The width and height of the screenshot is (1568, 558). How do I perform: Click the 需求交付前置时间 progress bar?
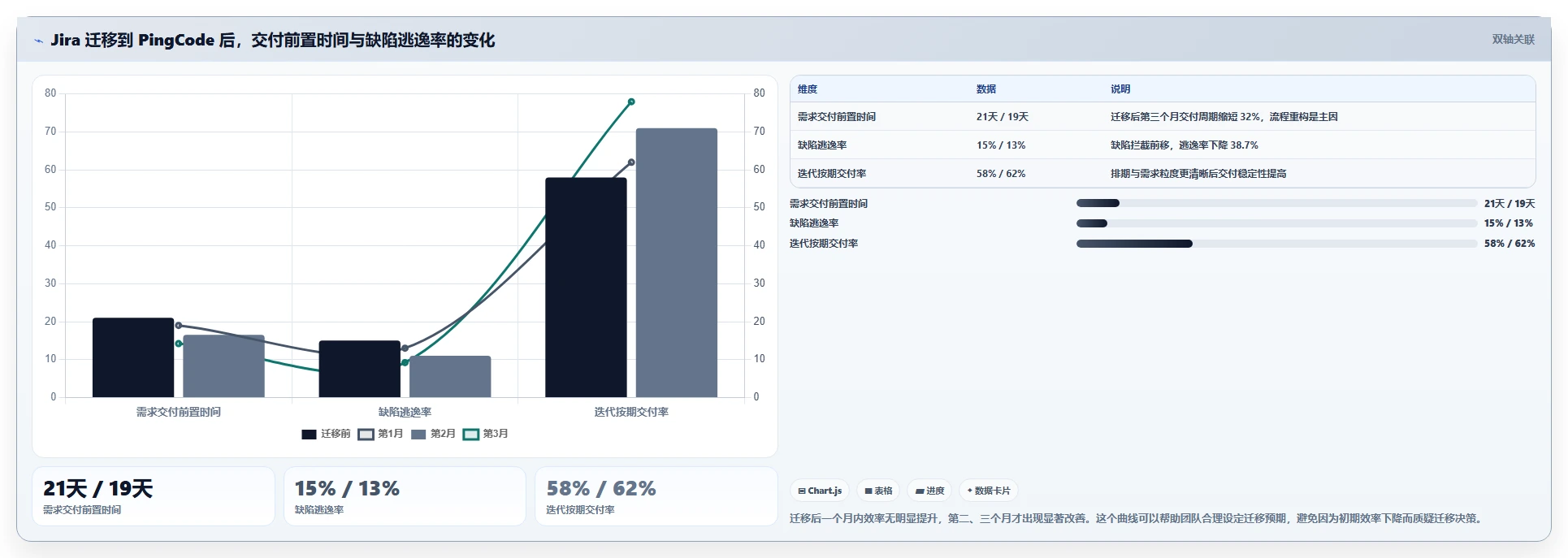(x=1276, y=203)
